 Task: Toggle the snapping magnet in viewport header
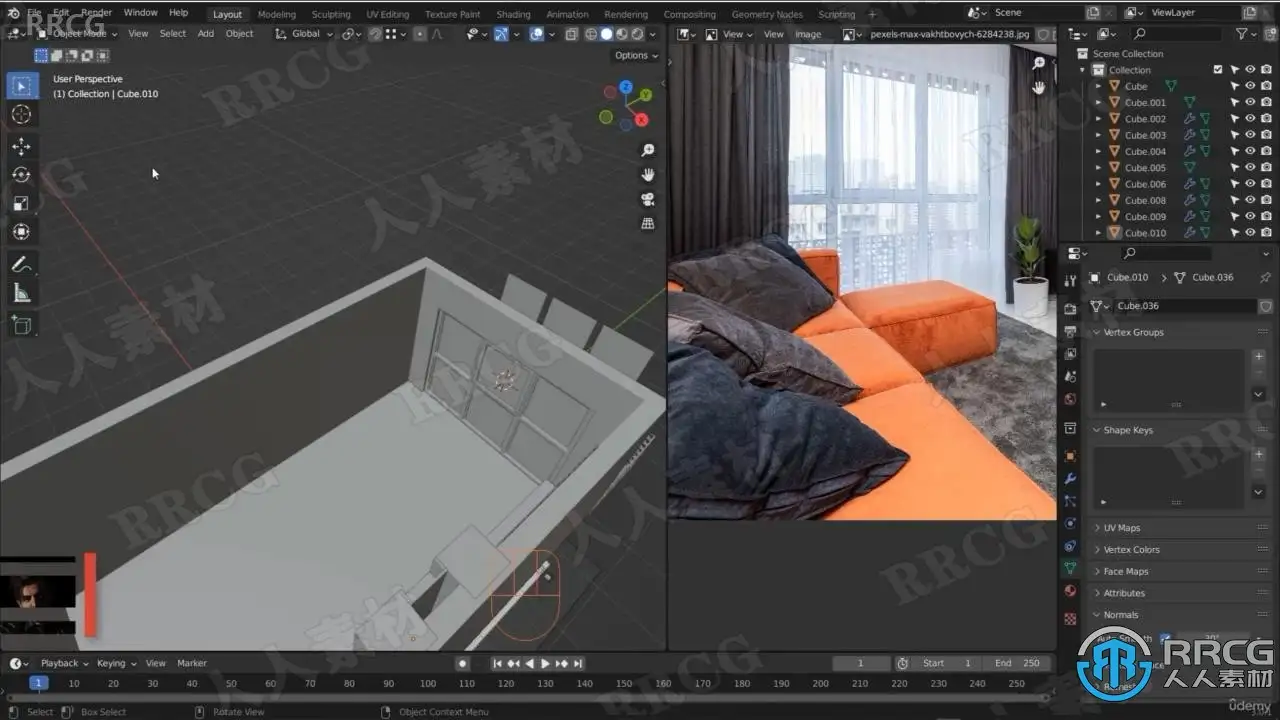point(375,34)
